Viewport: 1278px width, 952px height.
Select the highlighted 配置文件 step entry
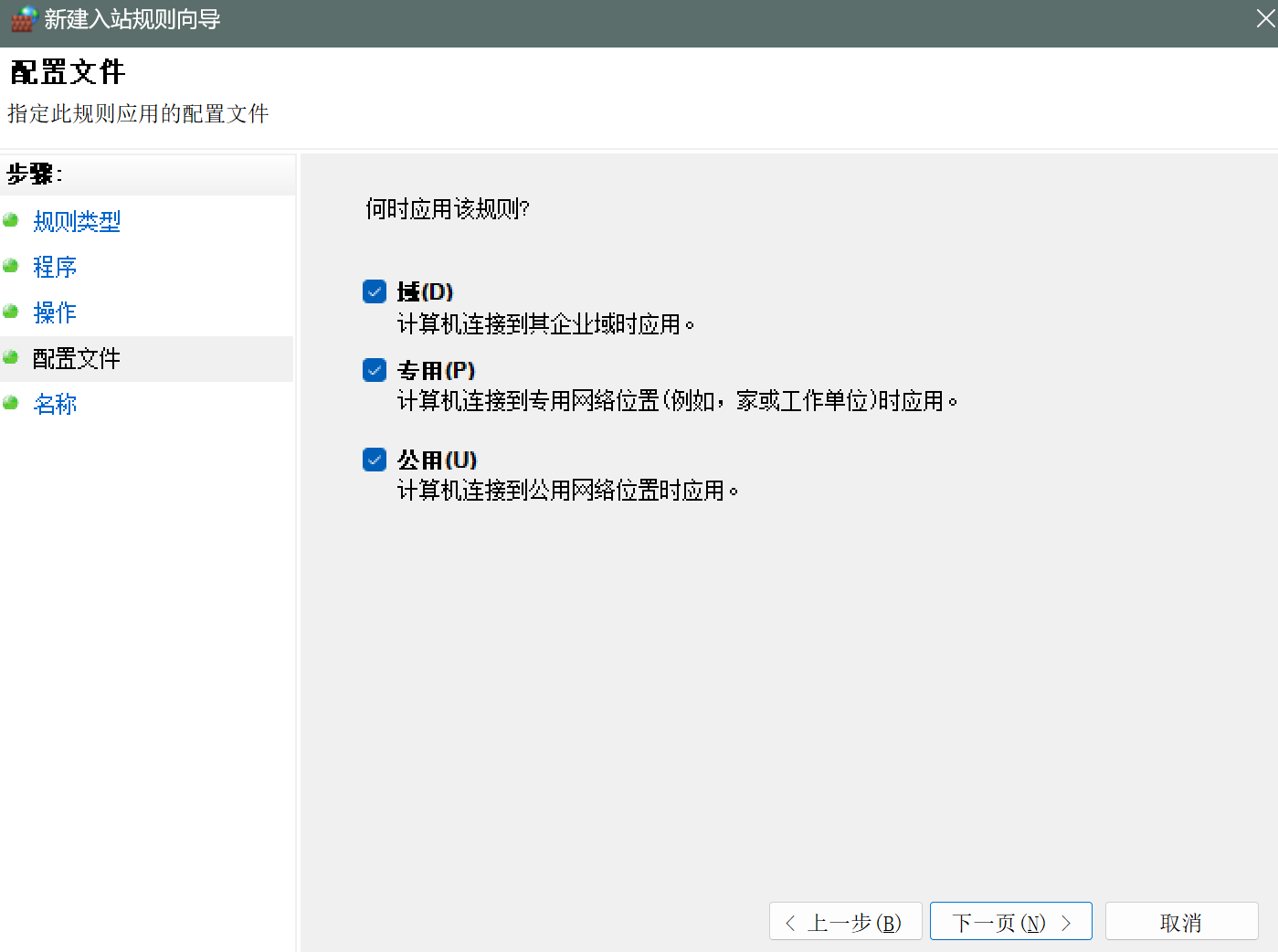[77, 358]
